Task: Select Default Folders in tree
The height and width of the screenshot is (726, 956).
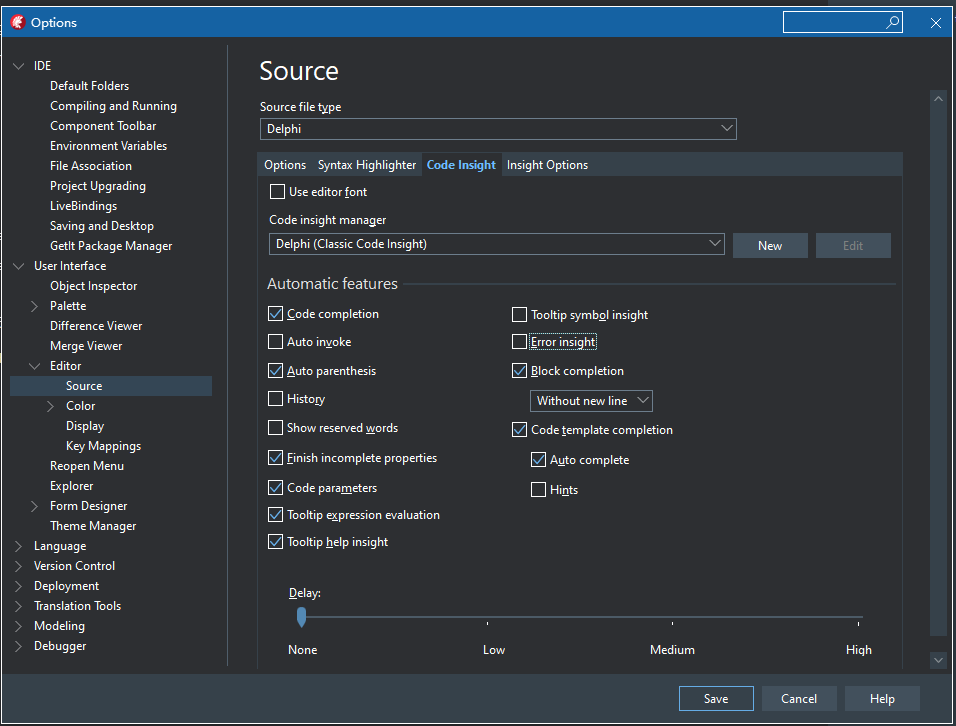Action: point(90,86)
